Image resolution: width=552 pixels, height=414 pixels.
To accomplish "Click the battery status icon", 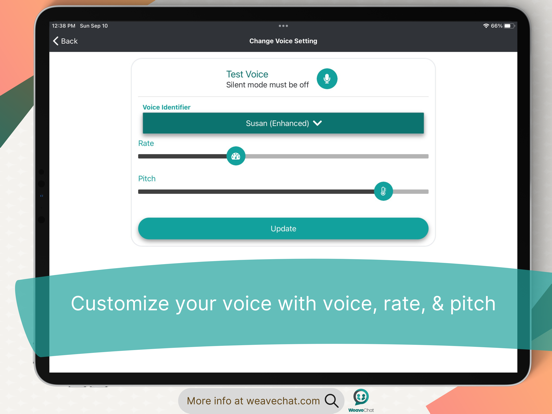I will tap(509, 26).
